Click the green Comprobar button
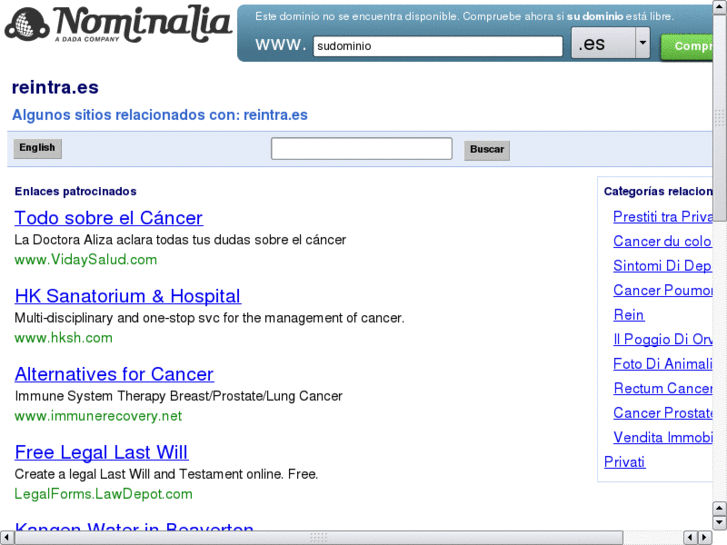 tap(687, 46)
